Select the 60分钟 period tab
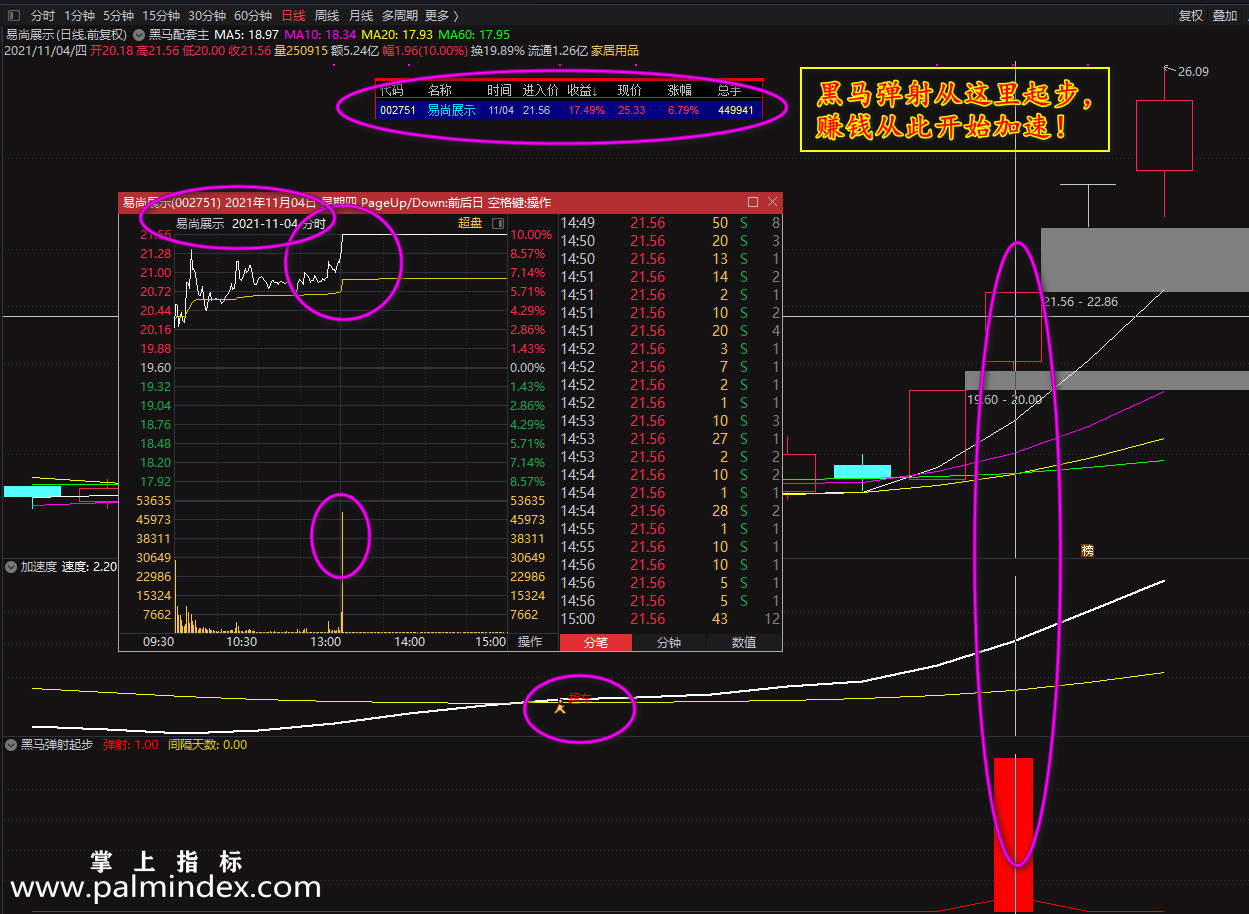 pyautogui.click(x=252, y=16)
